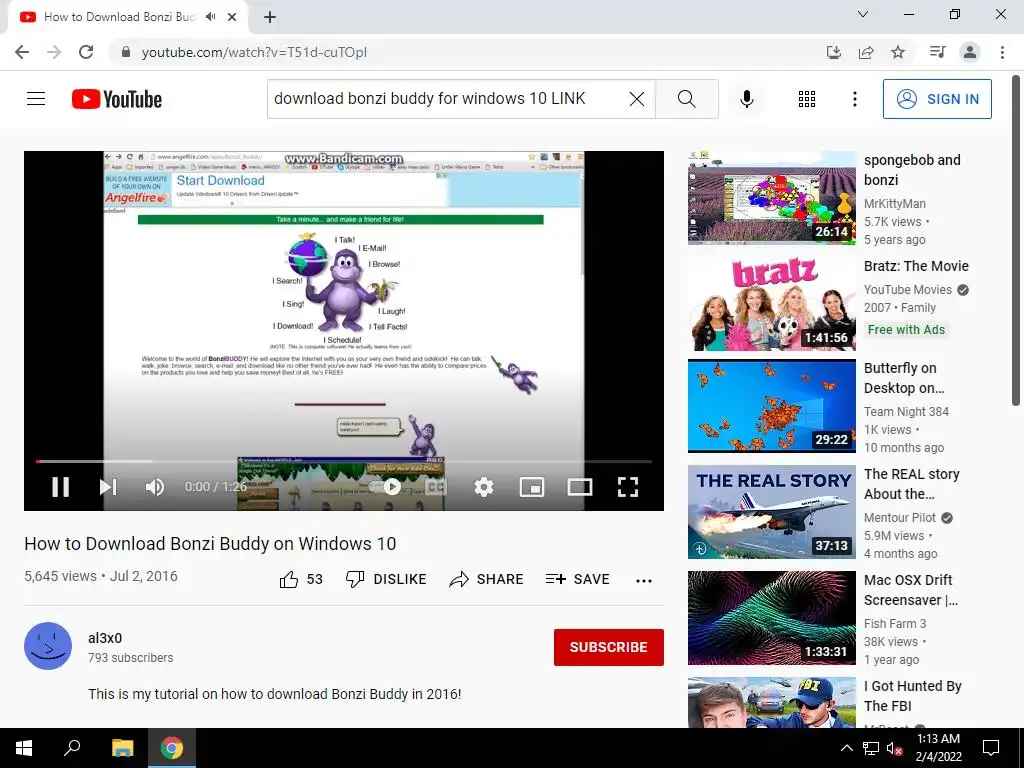Skip to the next video
Screen dimensions: 1024x768
(x=108, y=487)
